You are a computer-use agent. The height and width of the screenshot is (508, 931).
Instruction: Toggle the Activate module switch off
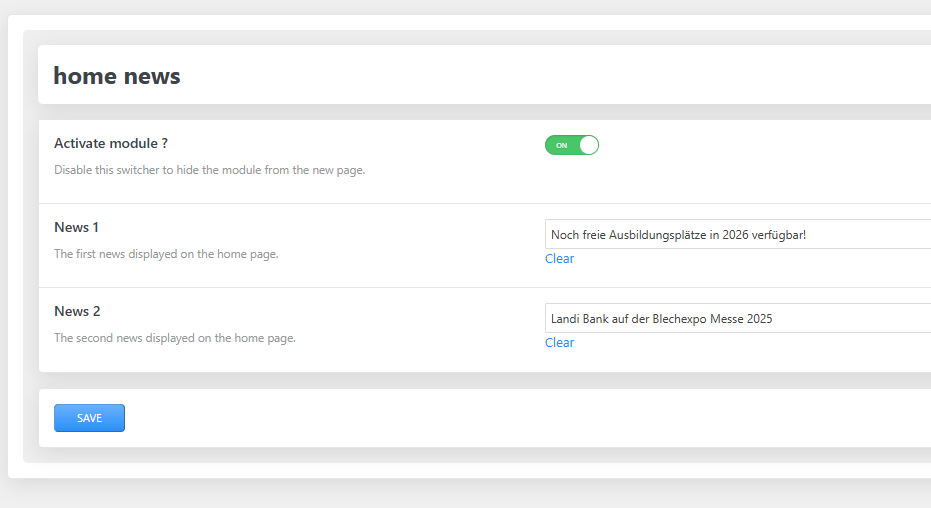pyautogui.click(x=571, y=145)
